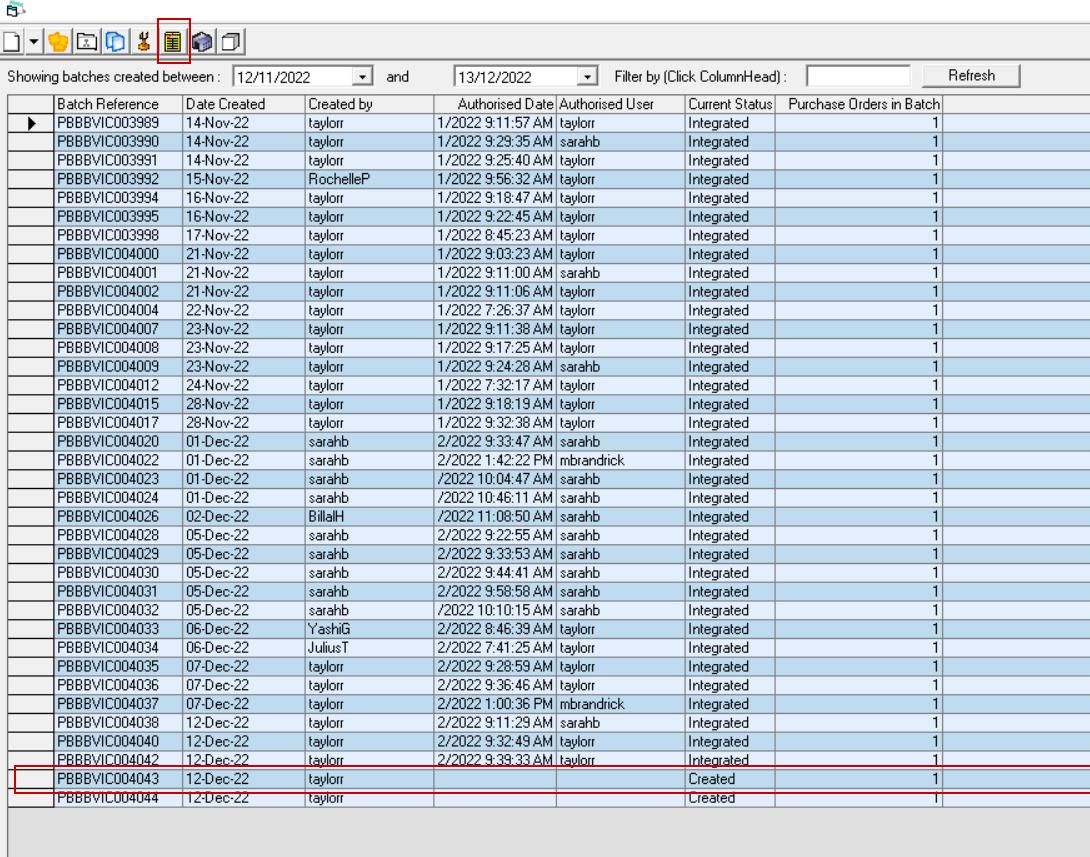This screenshot has width=1090, height=857.
Task: Select batch PBBBVIC004038
Action: point(118,724)
